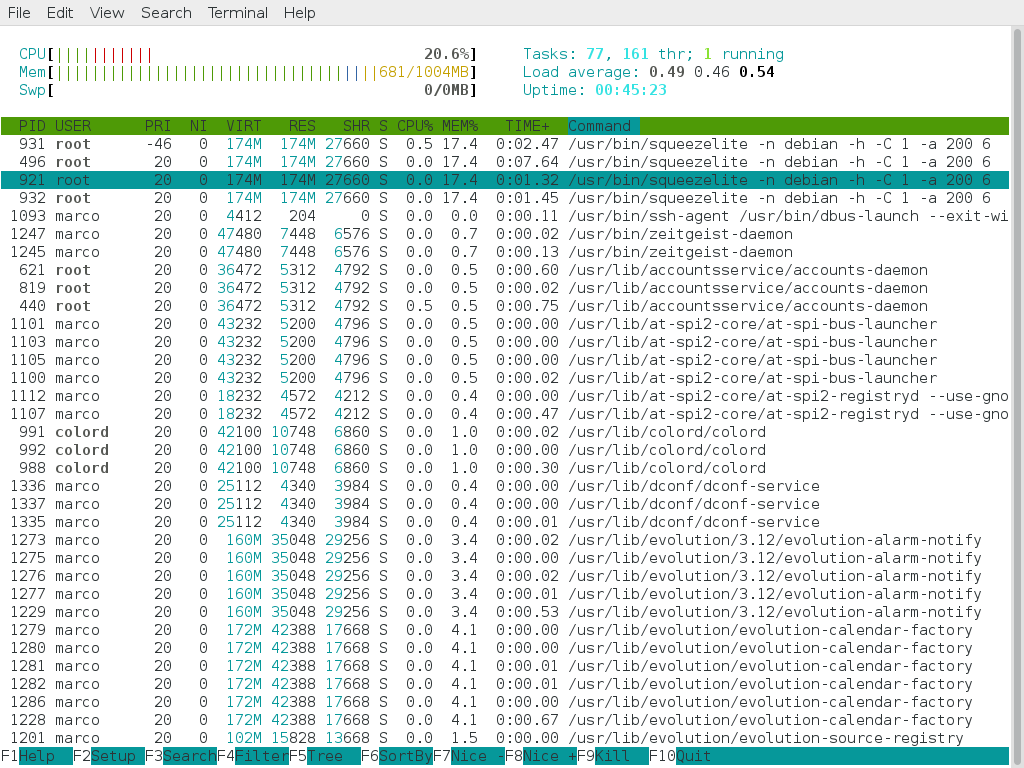Select evolution-source-registry process PID 1201
Image resolution: width=1024 pixels, height=768 pixels.
pos(505,739)
